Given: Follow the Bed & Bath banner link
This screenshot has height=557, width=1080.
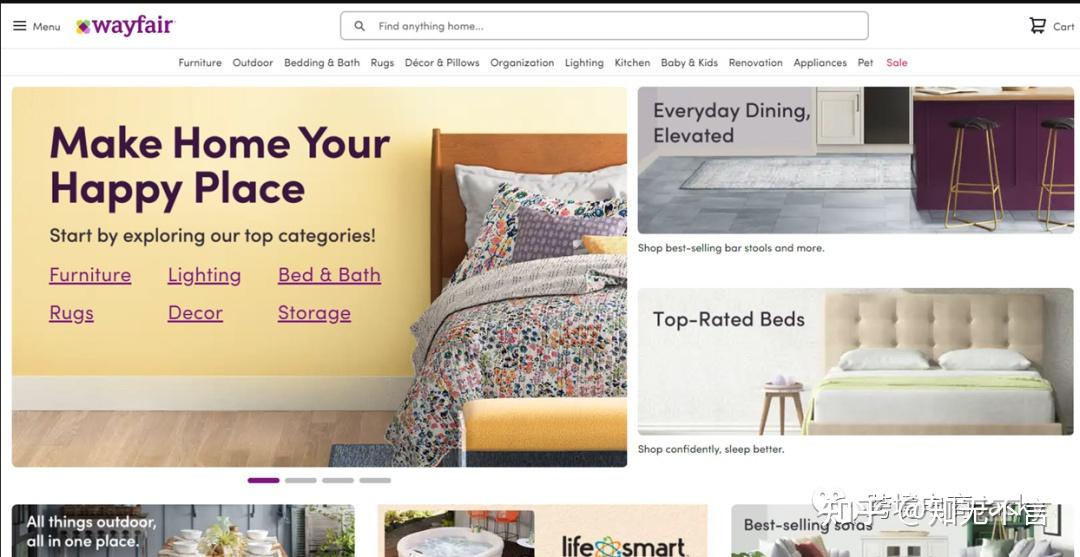Looking at the screenshot, I should click(329, 275).
